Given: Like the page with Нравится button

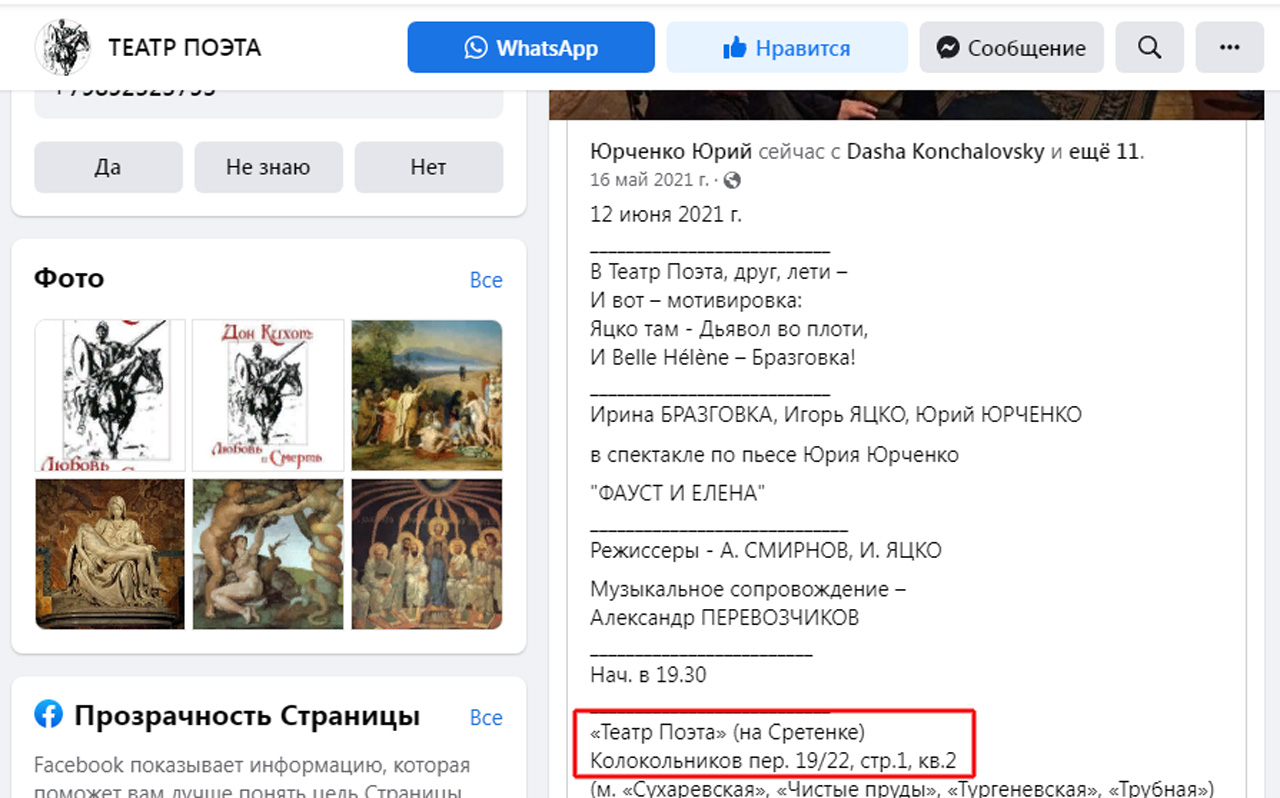Looking at the screenshot, I should [x=787, y=47].
